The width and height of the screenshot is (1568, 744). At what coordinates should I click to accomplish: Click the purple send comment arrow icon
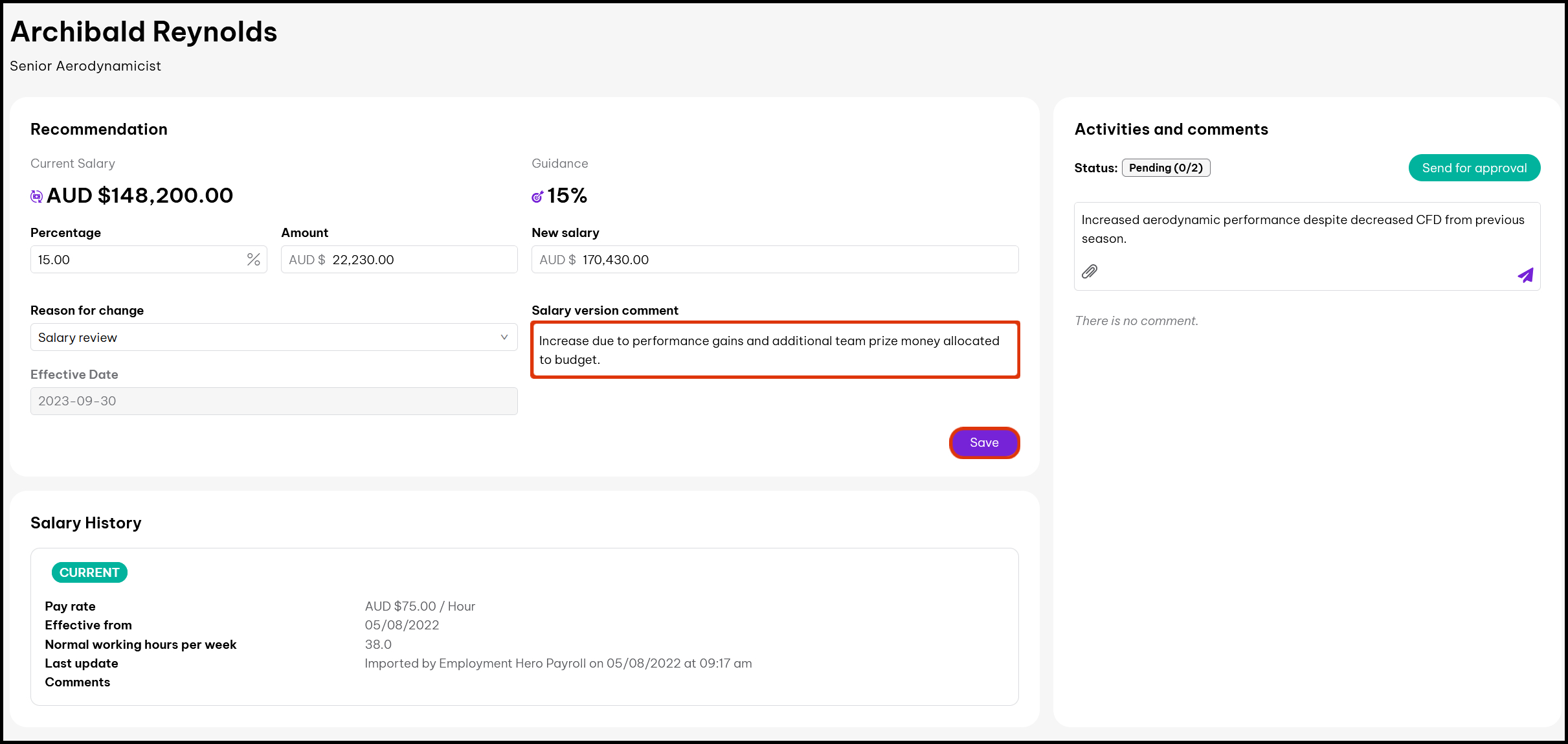click(x=1526, y=275)
